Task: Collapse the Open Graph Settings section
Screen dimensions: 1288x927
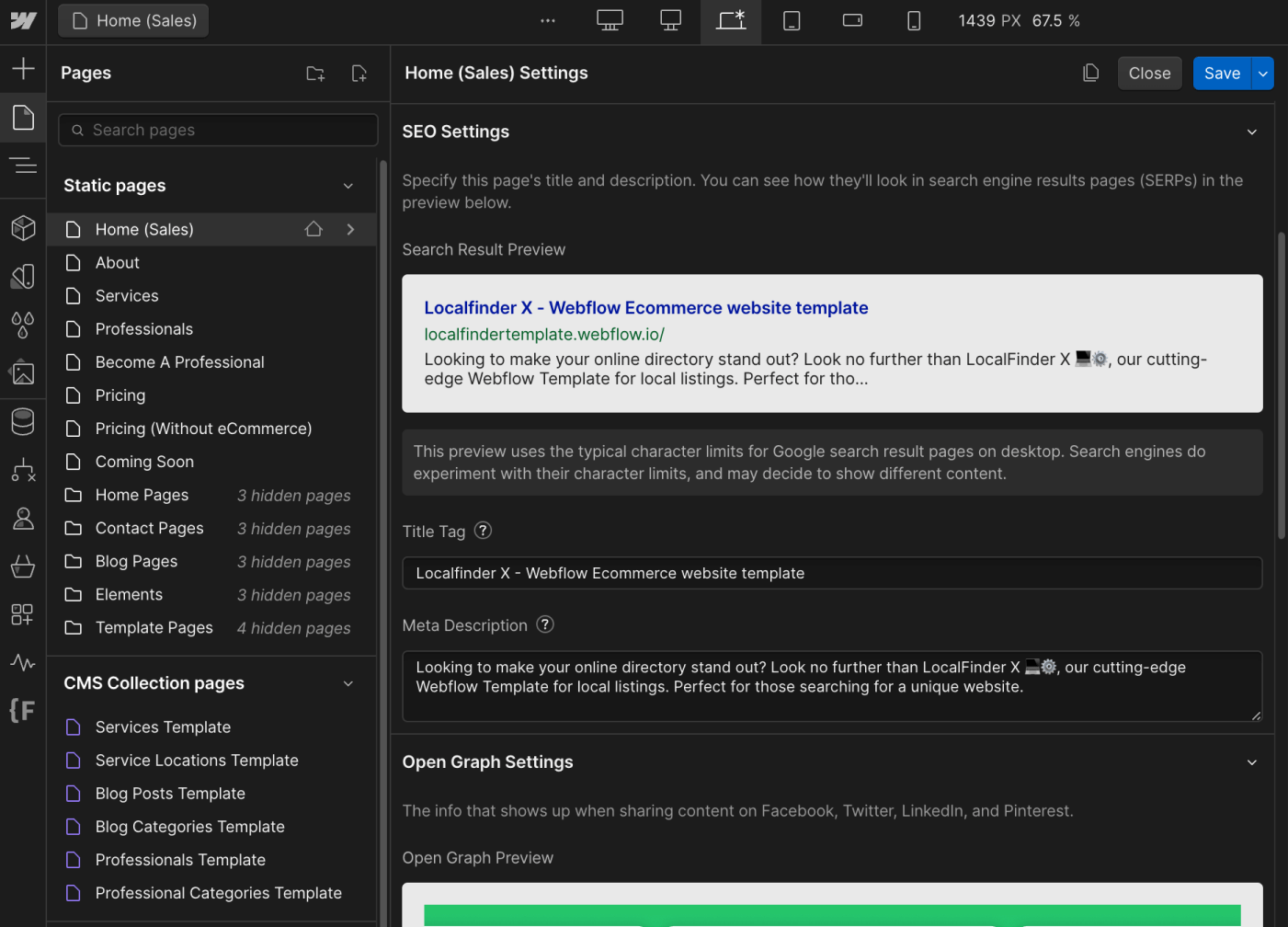Action: coord(1252,762)
